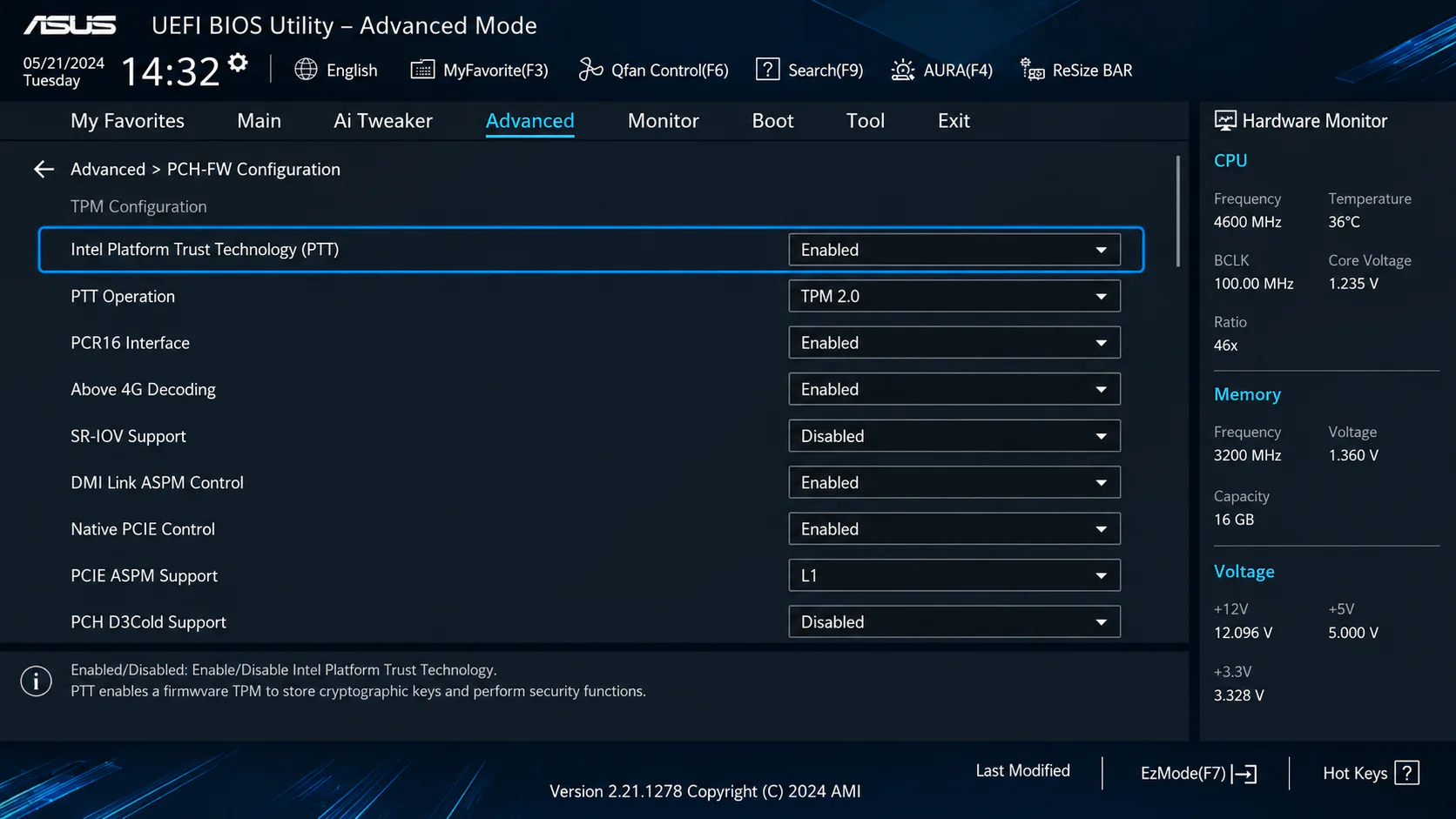
Task: Switch to Boot tab
Action: [772, 121]
